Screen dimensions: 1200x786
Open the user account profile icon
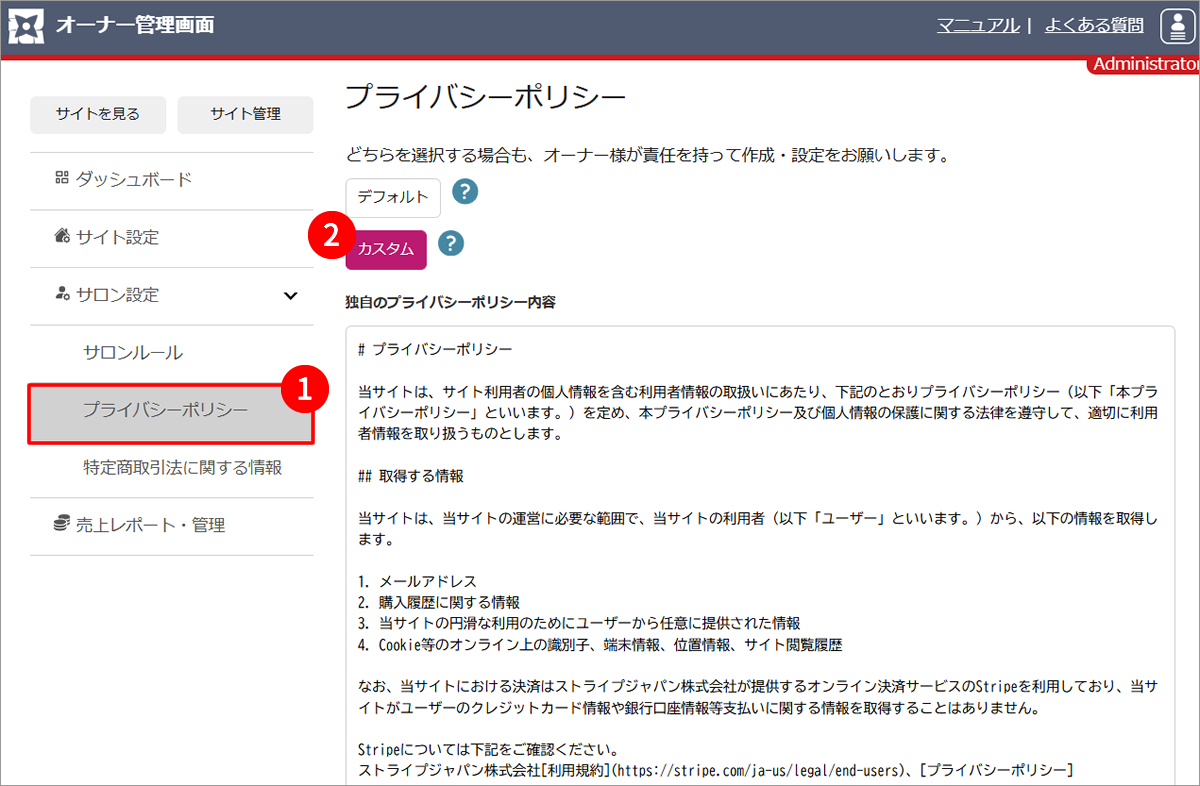[x=1178, y=26]
